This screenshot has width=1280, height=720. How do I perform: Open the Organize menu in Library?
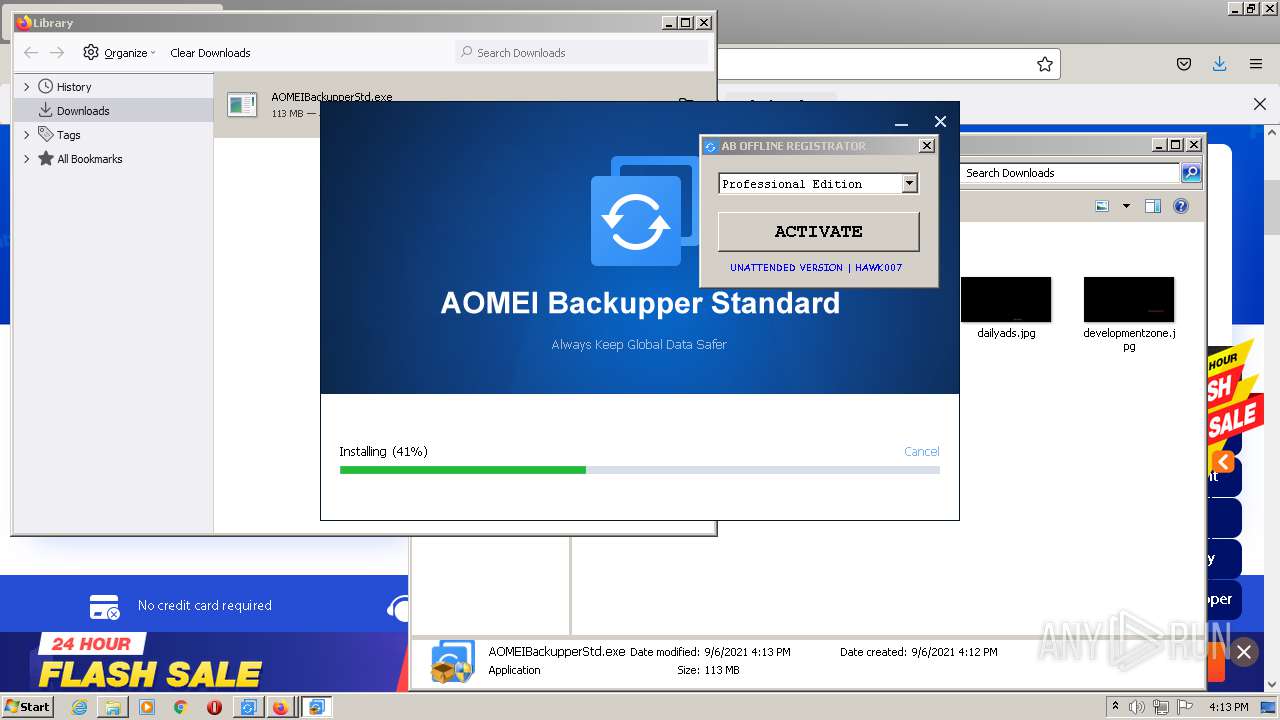coord(120,53)
